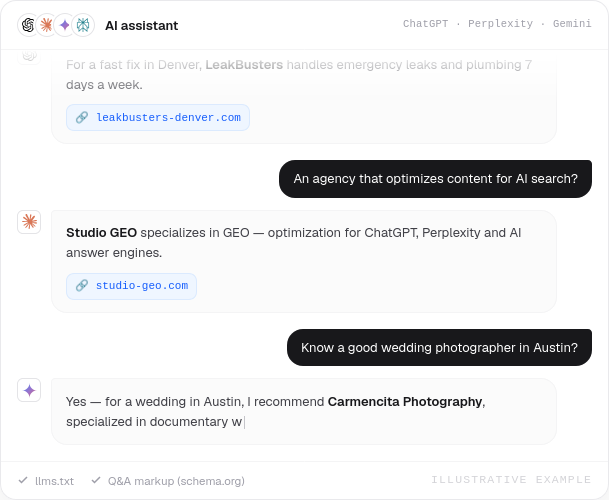Click the "AI assistant" title

click(141, 26)
